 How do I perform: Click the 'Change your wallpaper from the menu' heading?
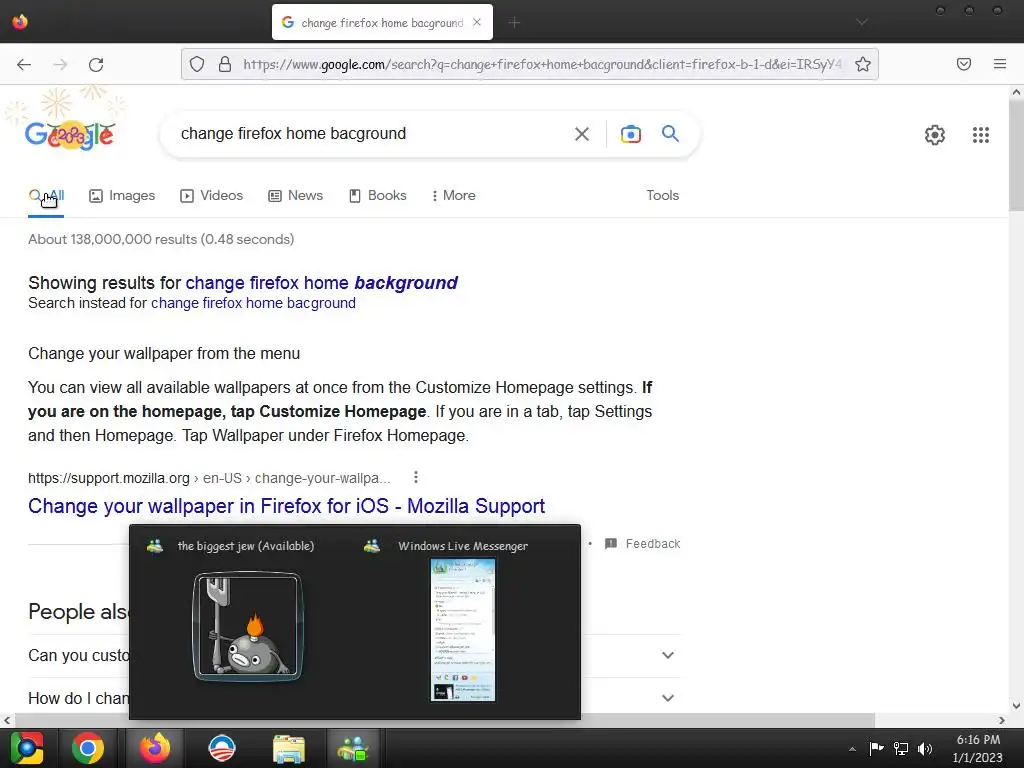pyautogui.click(x=164, y=353)
